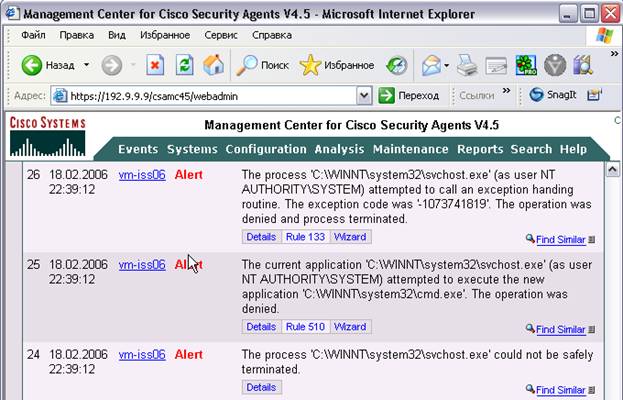The width and height of the screenshot is (623, 400).
Task: Expand the Back button history dropdown arrow
Action: [86, 65]
